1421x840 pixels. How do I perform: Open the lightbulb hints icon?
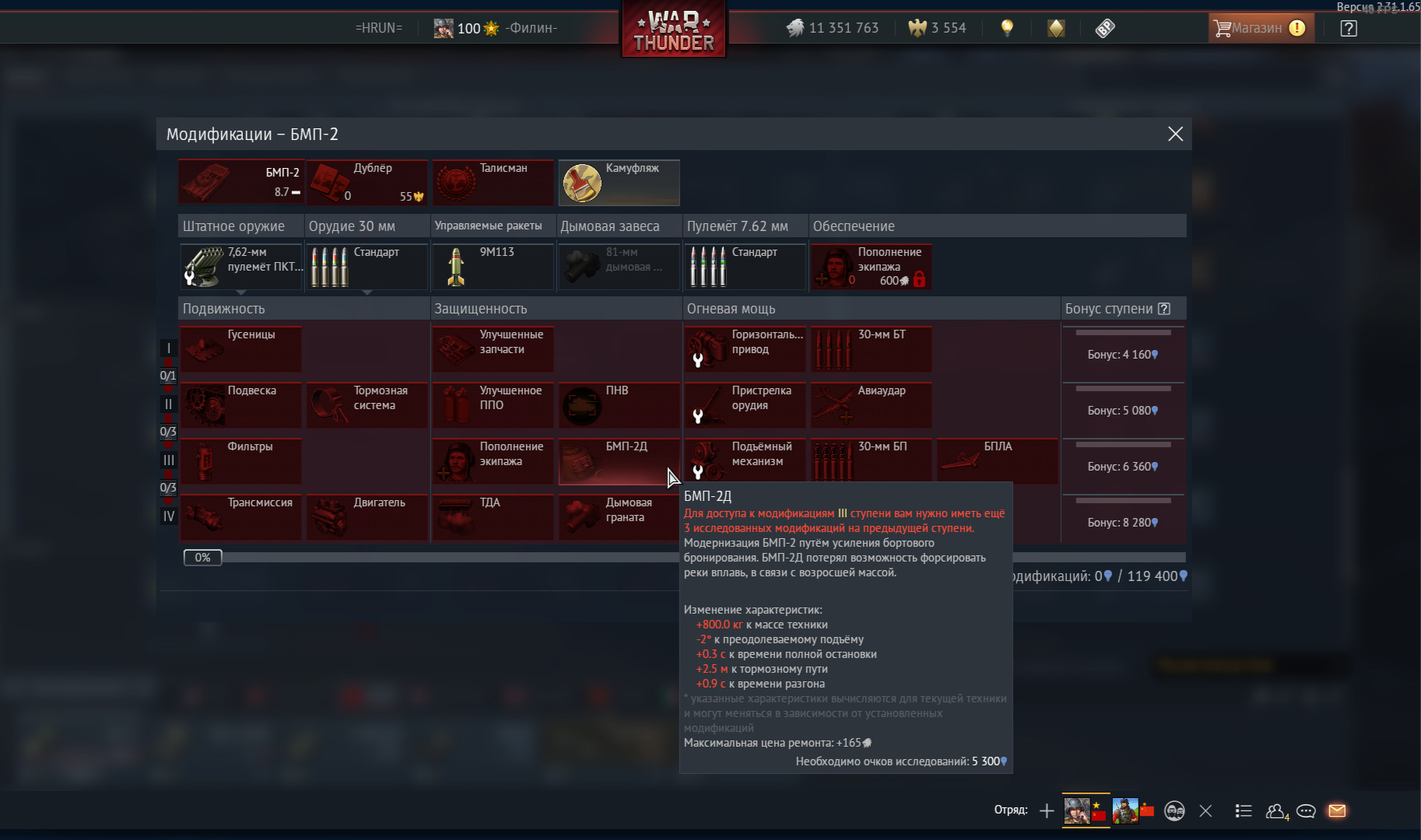coord(1007,28)
